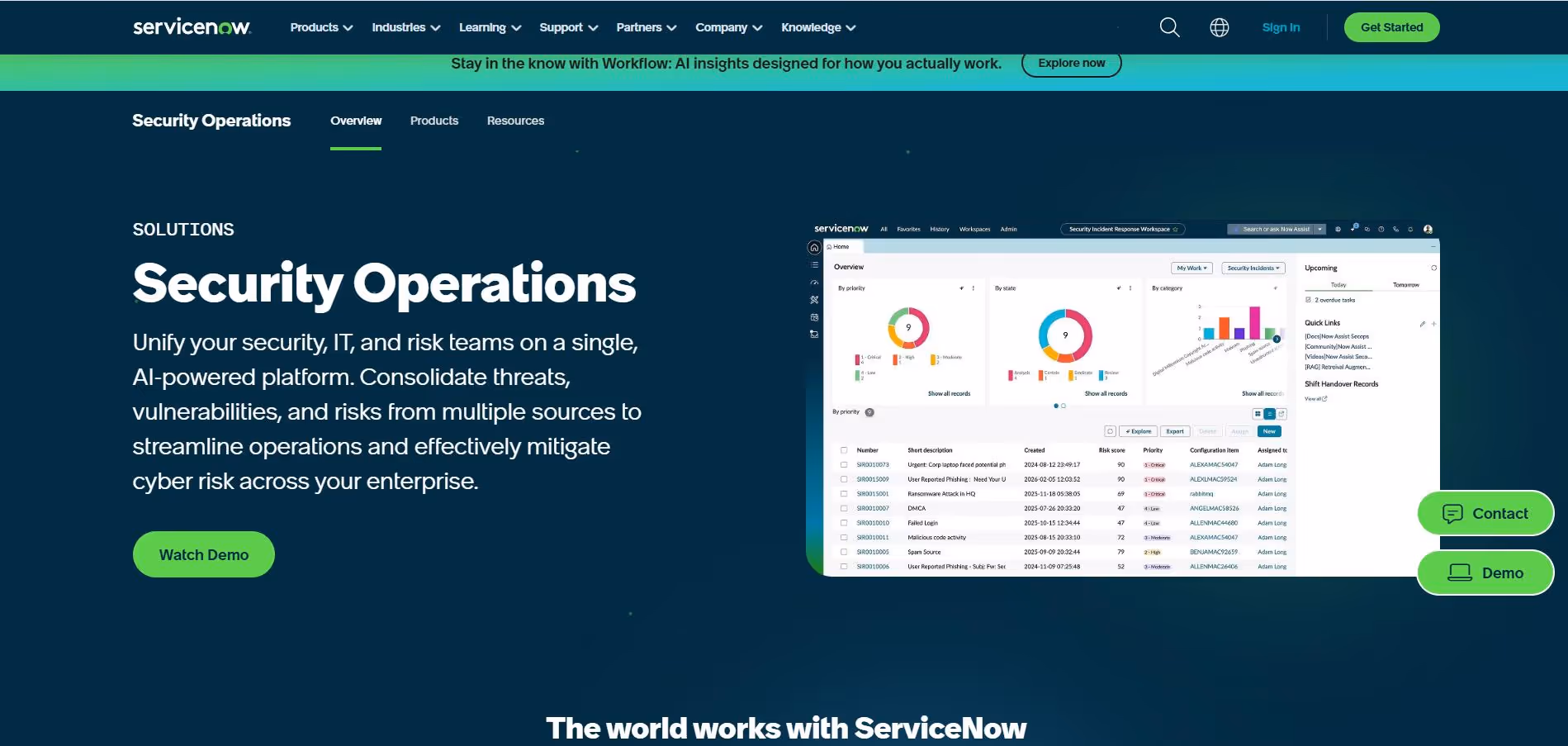Image resolution: width=1568 pixels, height=746 pixels.
Task: Tick the checkbox for SIR0010005
Action: [844, 552]
